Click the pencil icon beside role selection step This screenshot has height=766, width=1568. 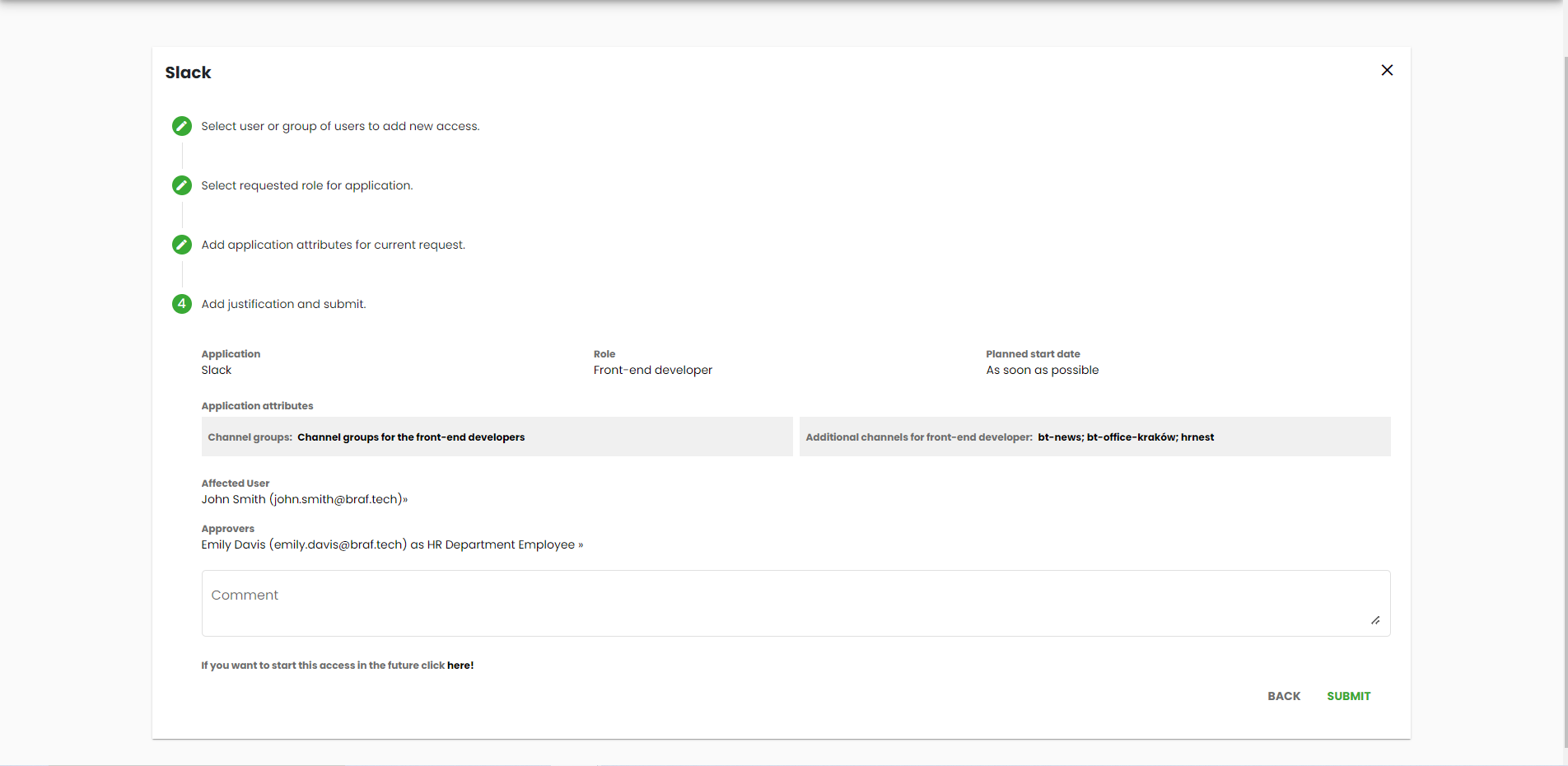click(x=182, y=185)
